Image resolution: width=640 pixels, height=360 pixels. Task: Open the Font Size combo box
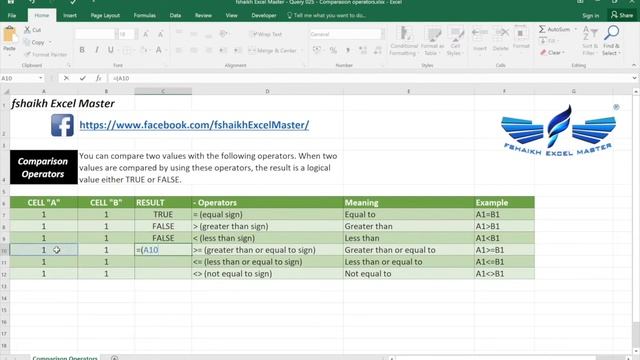coord(127,34)
